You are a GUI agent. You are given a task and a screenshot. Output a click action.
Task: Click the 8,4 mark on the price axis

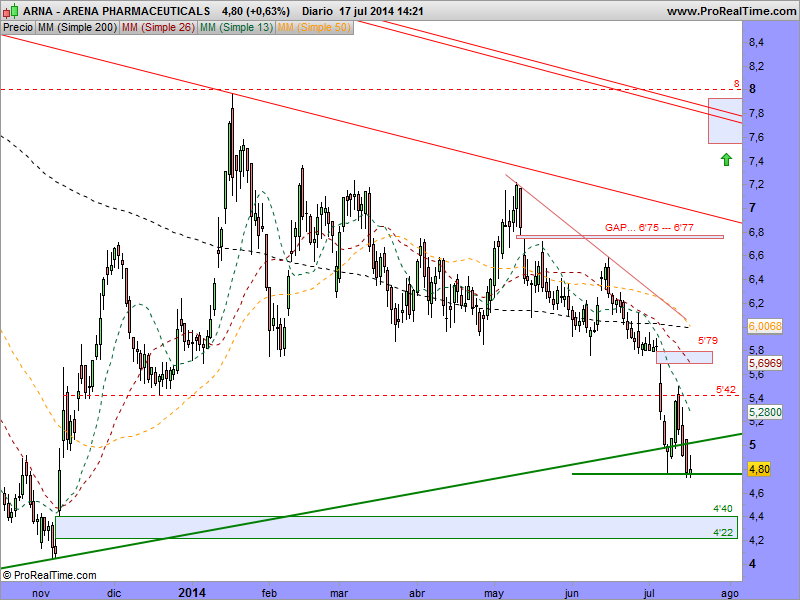tap(756, 42)
